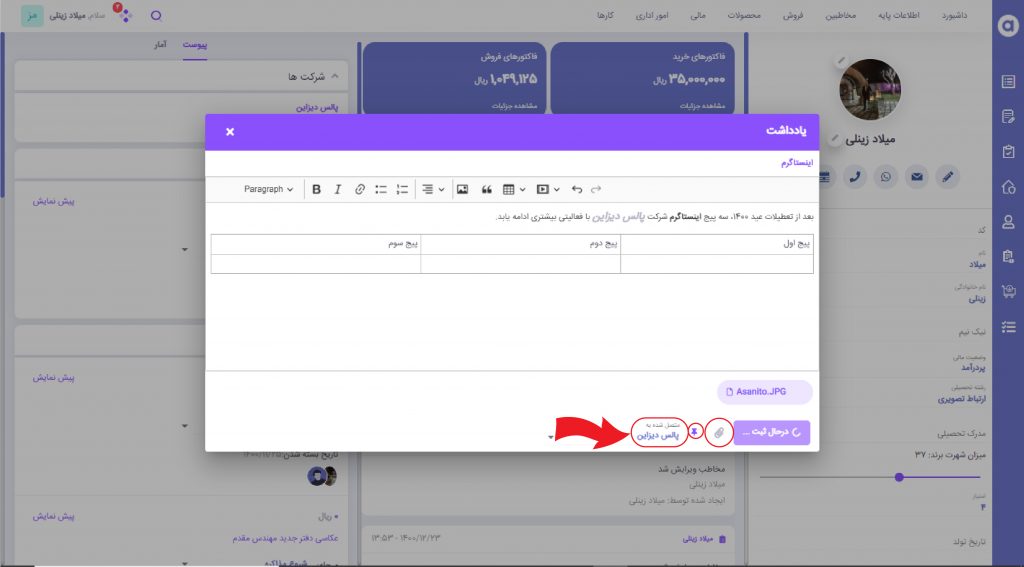Toggle the pin icon for the note

point(696,431)
